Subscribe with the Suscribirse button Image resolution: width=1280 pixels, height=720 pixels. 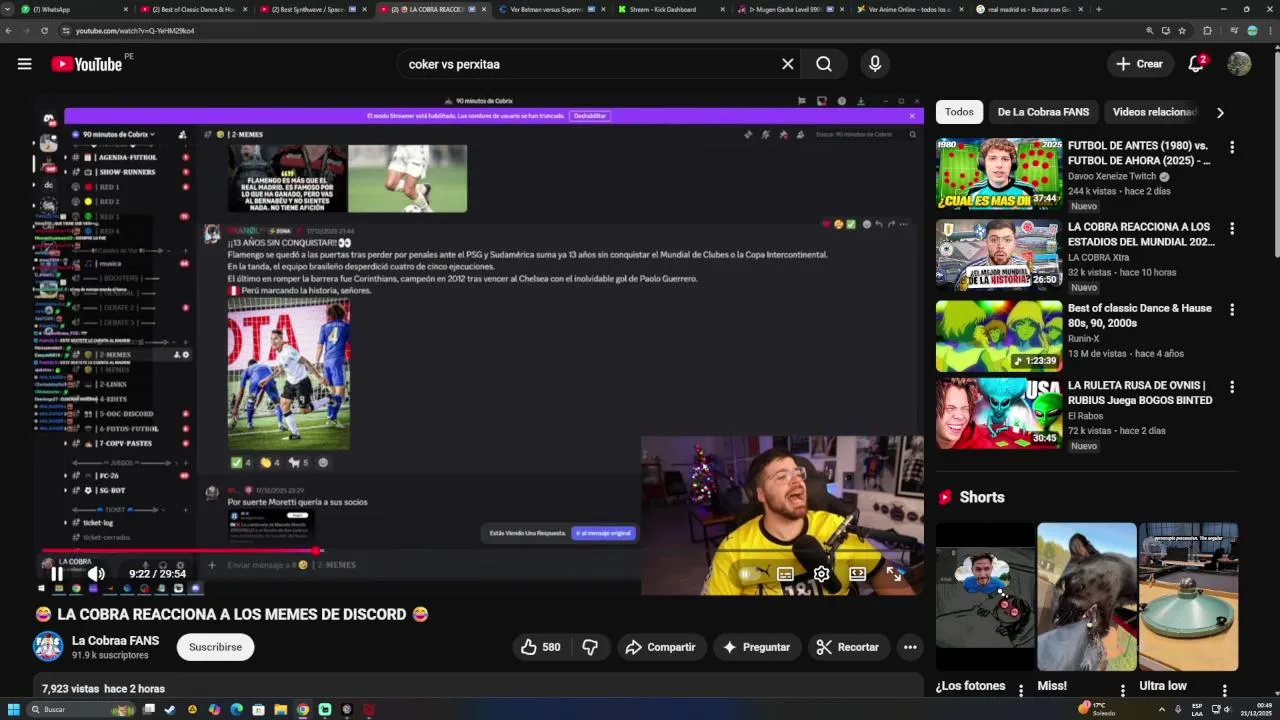pos(215,647)
